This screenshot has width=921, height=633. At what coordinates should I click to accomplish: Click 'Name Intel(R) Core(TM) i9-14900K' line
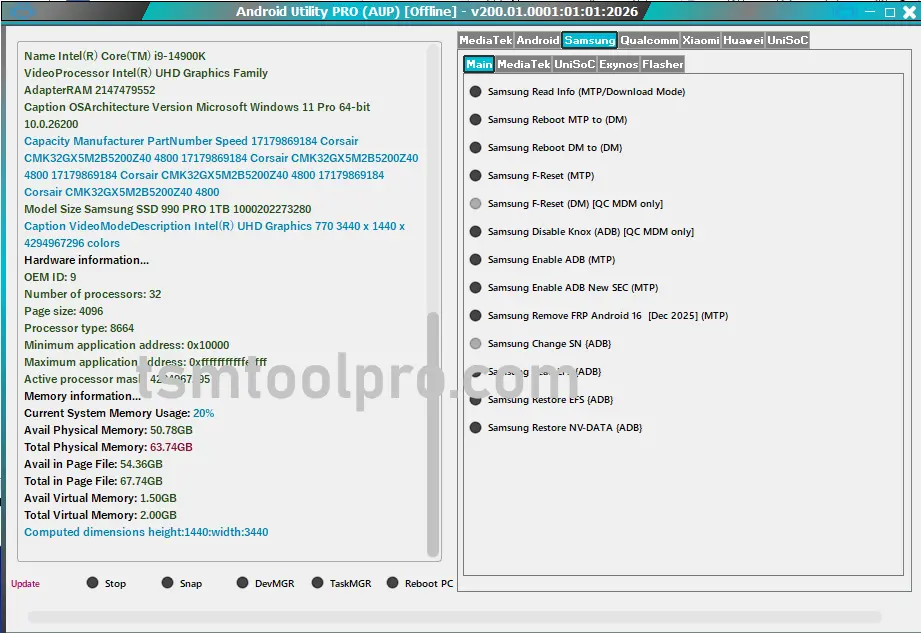click(115, 56)
